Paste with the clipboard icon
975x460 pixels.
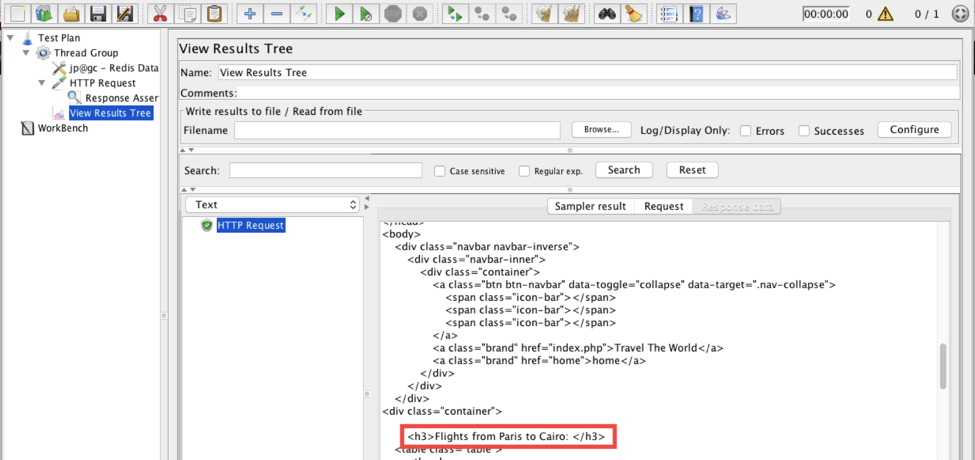click(215, 12)
